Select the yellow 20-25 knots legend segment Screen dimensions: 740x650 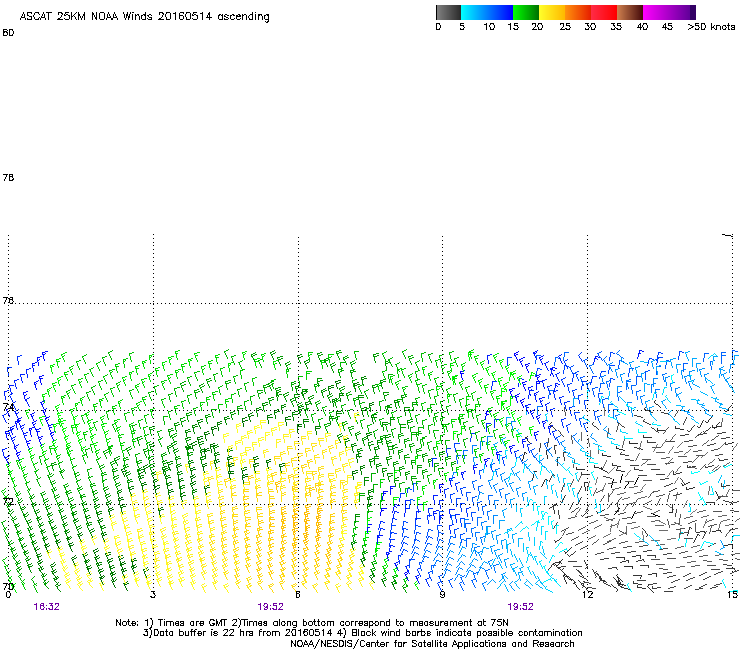(552, 12)
